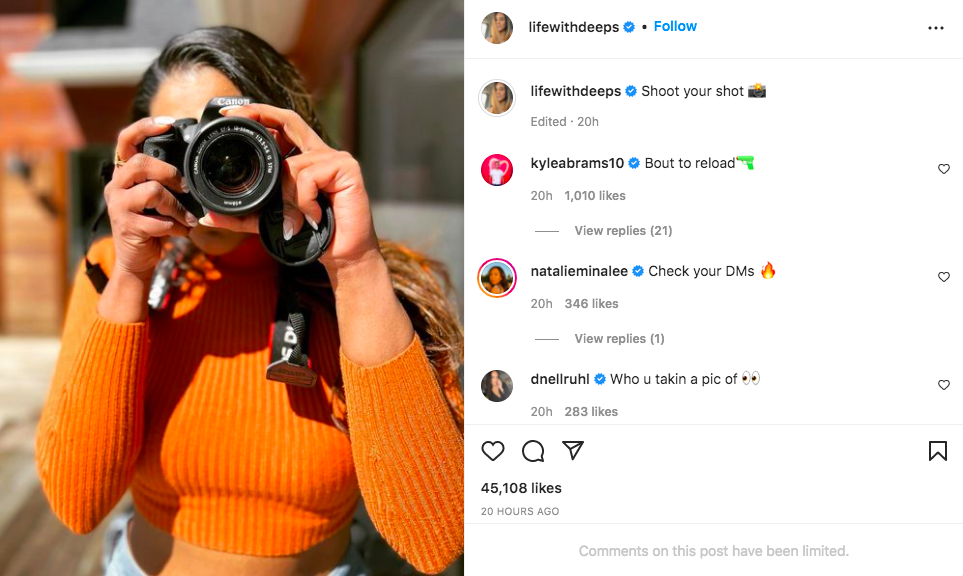Screen dimensions: 963x576
Task: Open the comment bubble icon
Action: (533, 451)
